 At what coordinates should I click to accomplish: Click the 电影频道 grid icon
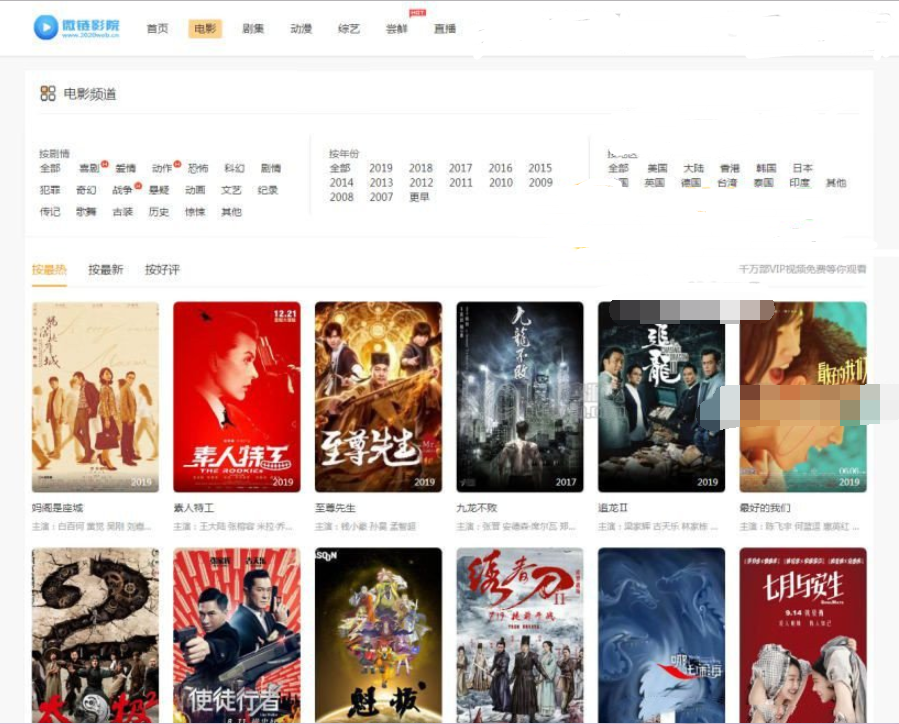[x=47, y=93]
